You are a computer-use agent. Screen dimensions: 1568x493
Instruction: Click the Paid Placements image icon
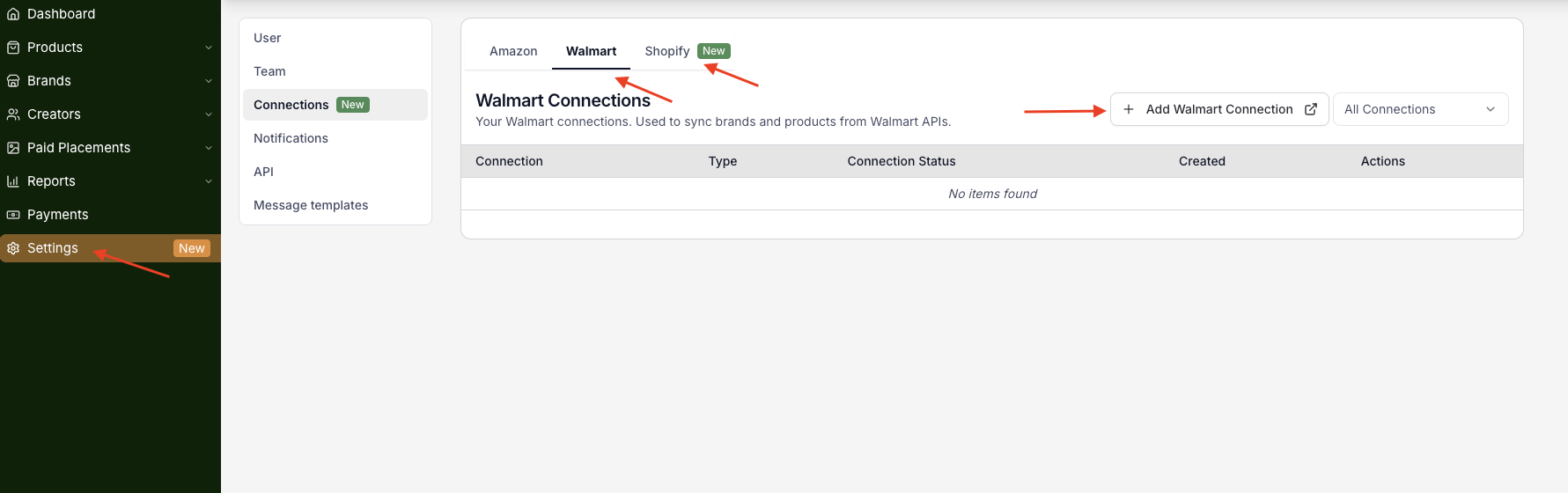(13, 148)
